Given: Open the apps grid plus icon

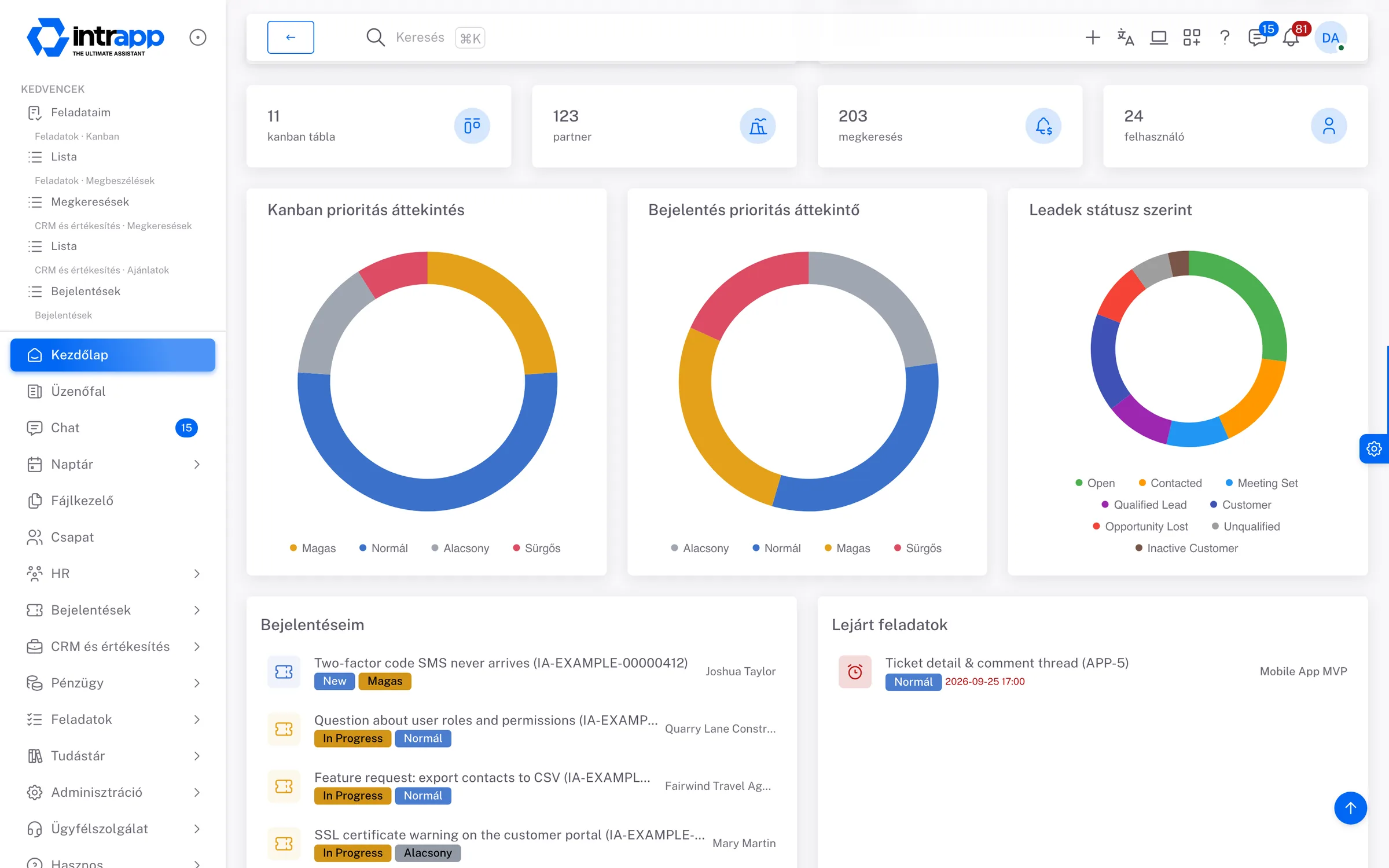Looking at the screenshot, I should pyautogui.click(x=1191, y=38).
